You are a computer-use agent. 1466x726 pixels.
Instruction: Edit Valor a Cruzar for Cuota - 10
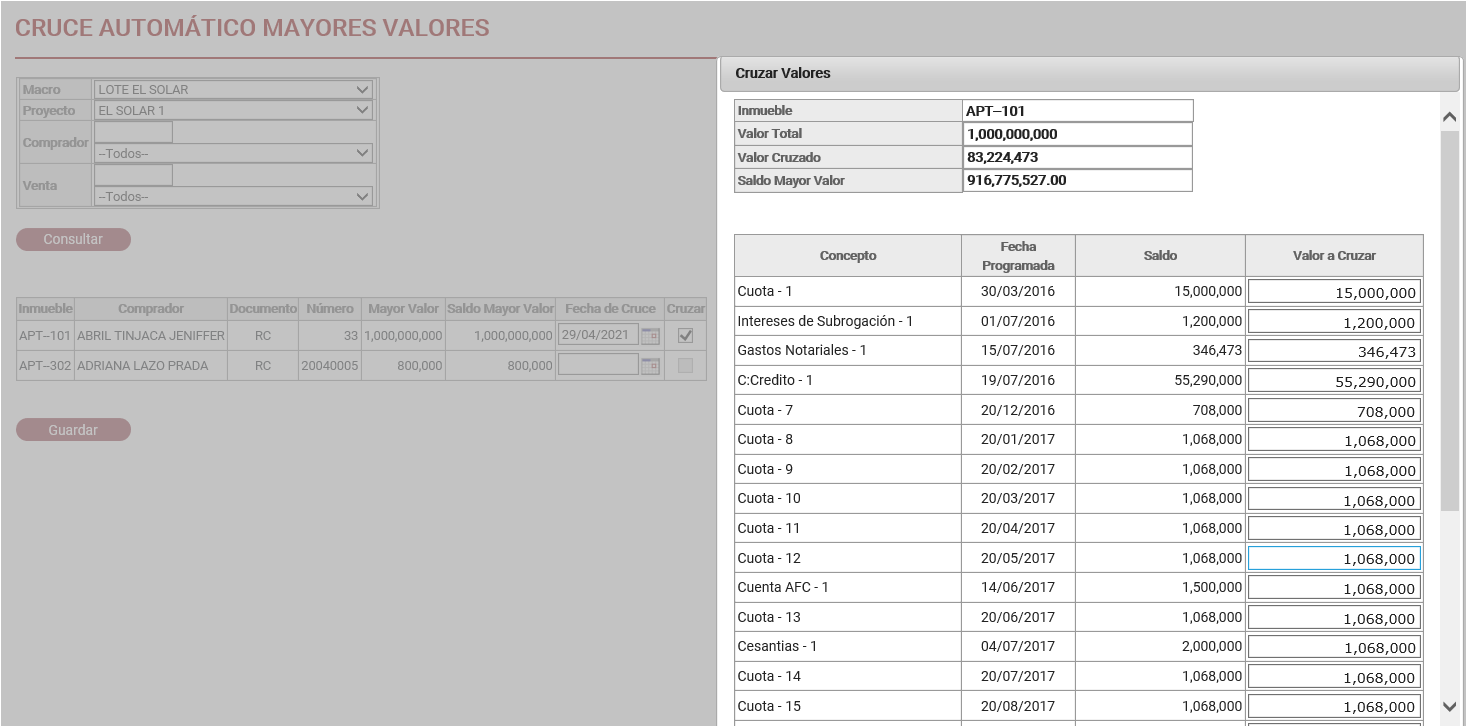pyautogui.click(x=1334, y=499)
